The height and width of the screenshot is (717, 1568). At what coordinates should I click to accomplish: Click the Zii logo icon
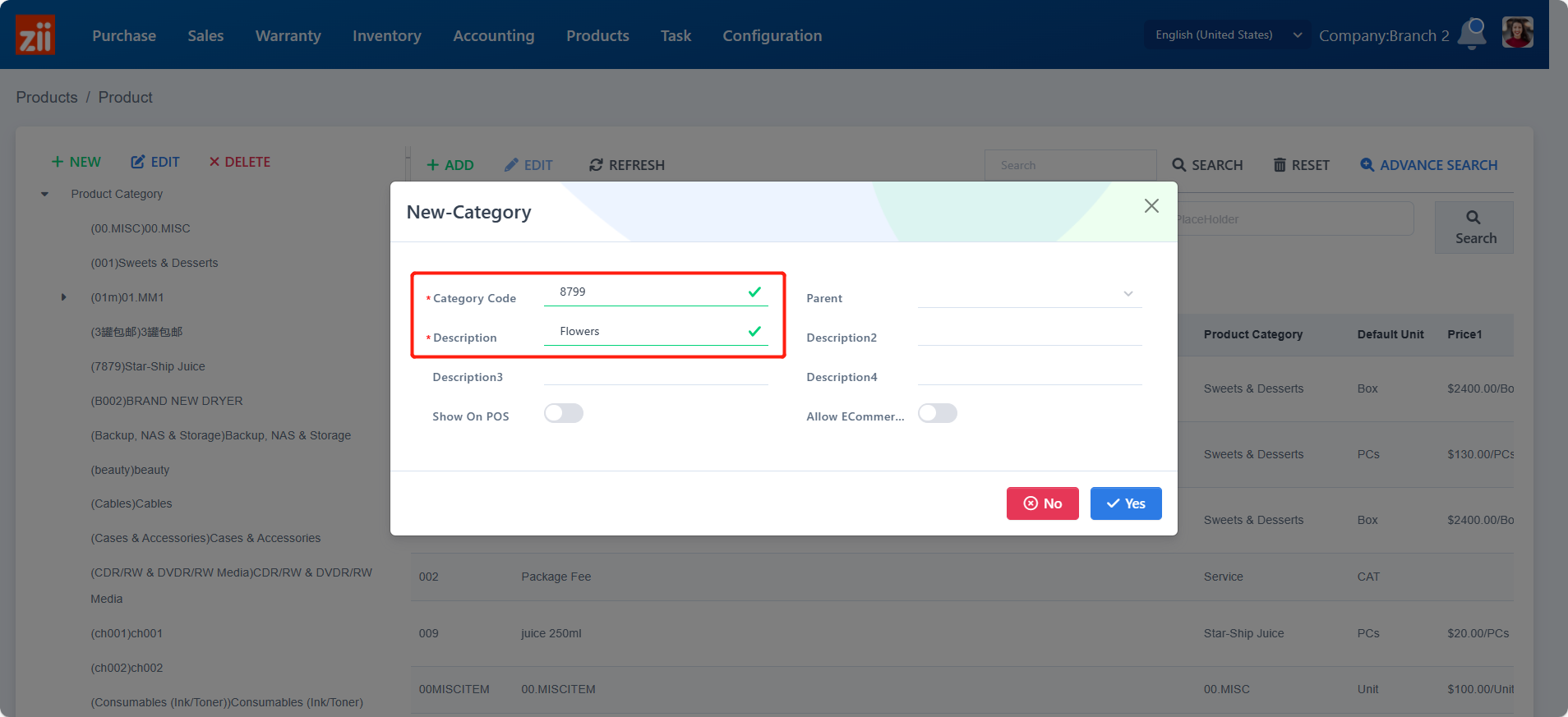click(35, 35)
